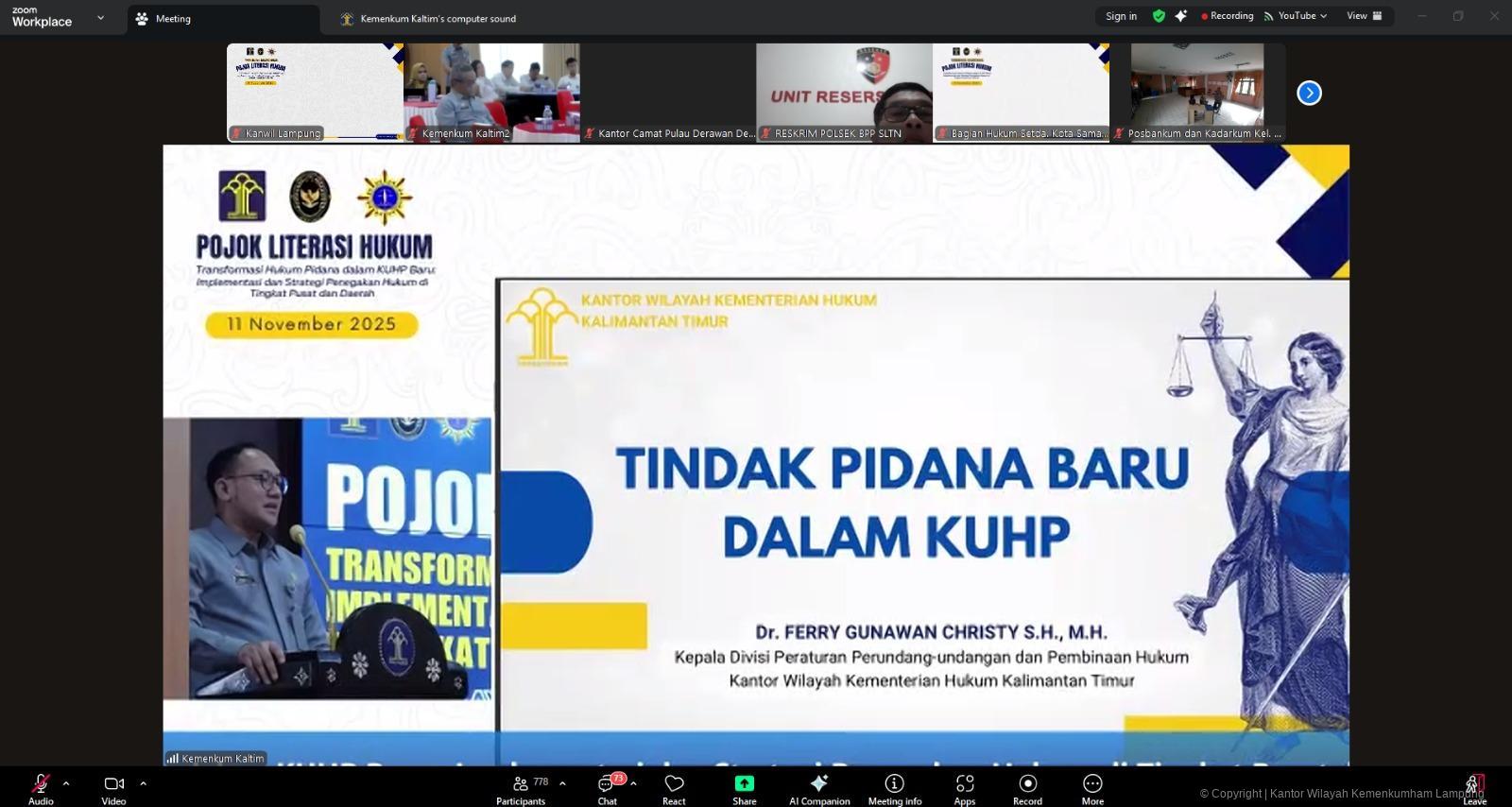Show next participants with blue arrow
The height and width of the screenshot is (807, 1512).
coord(1309,93)
